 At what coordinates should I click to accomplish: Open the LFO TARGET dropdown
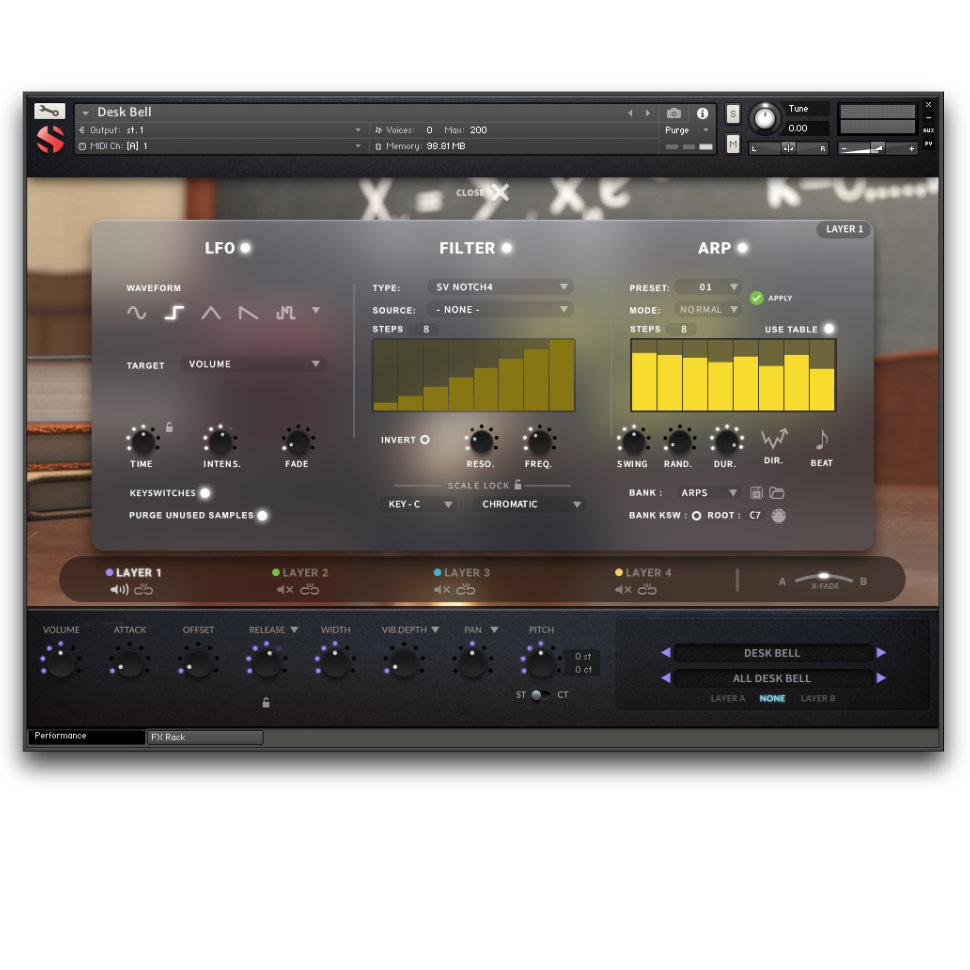[253, 364]
